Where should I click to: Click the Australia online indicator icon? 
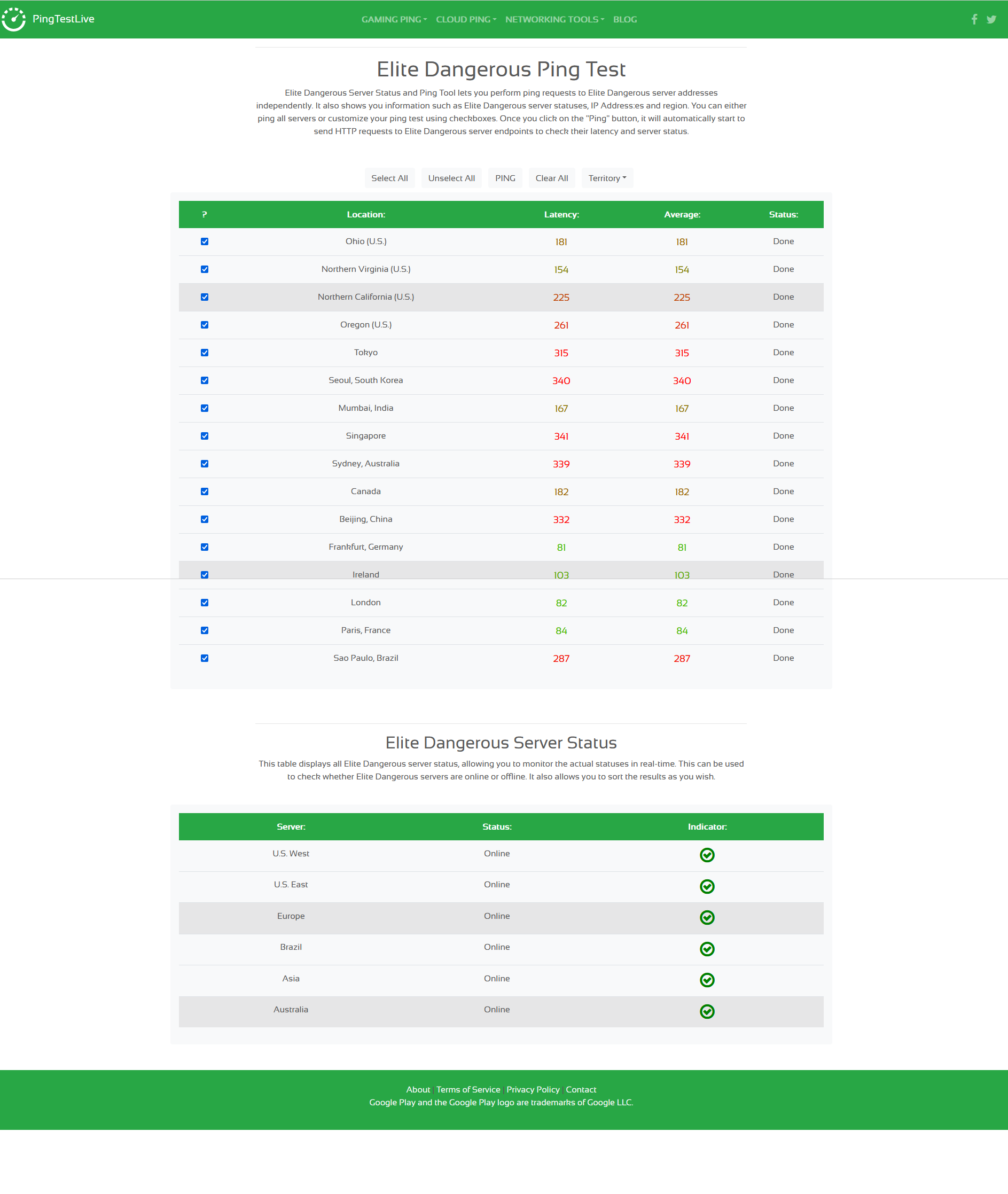(x=707, y=1012)
